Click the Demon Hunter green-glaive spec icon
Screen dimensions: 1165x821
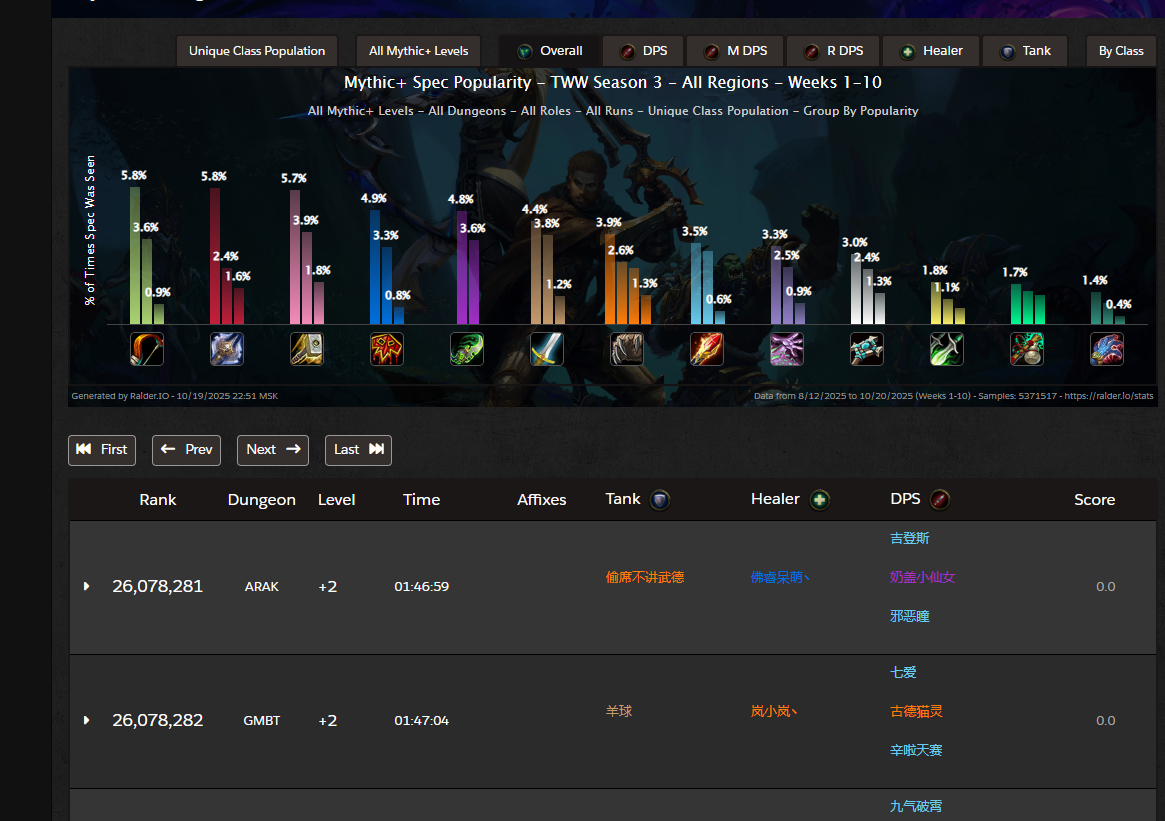point(467,349)
